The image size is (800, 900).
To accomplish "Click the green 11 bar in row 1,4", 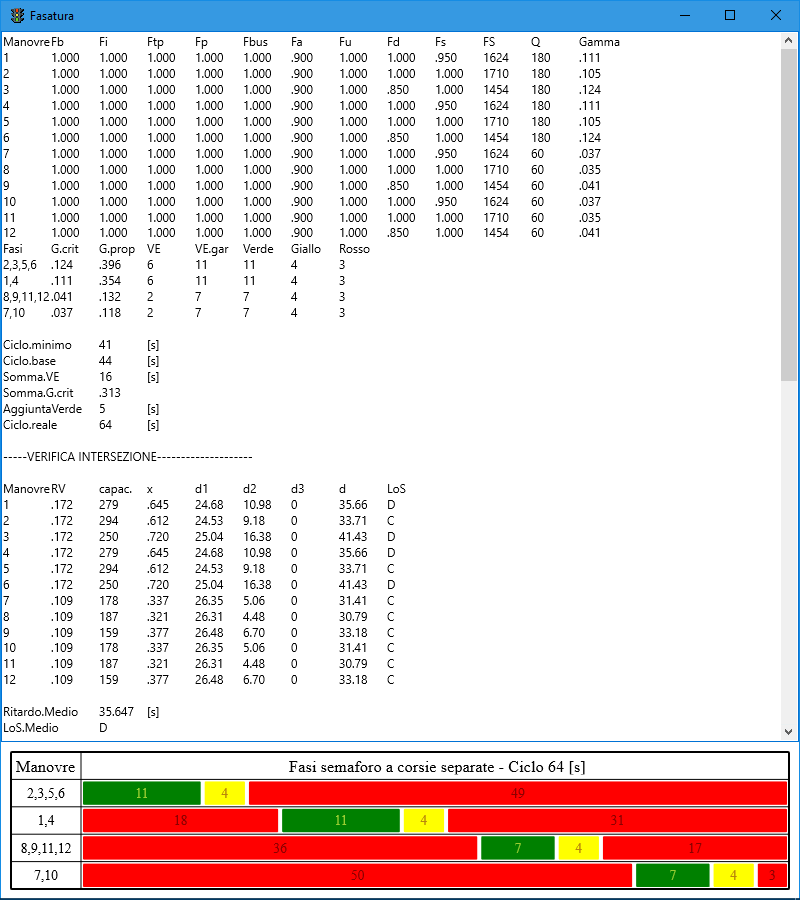I will pos(341,820).
